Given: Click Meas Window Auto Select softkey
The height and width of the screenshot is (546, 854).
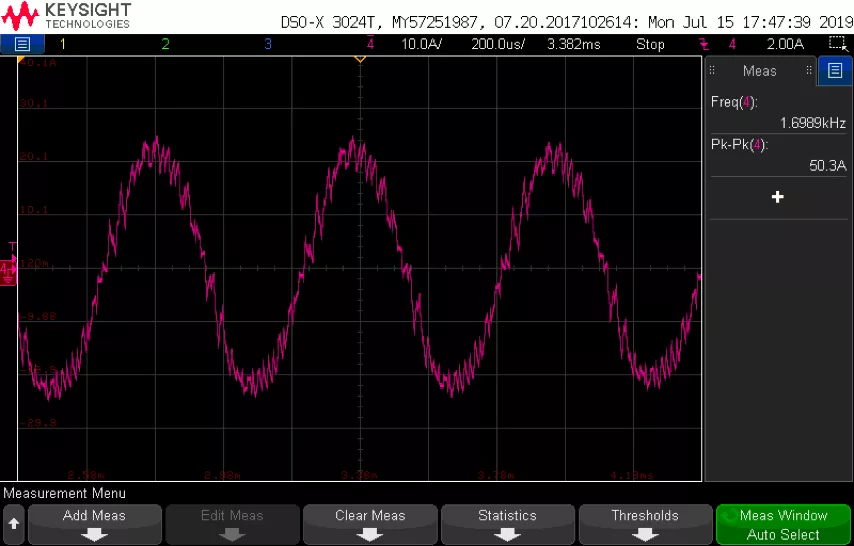Looking at the screenshot, I should pos(783,524).
